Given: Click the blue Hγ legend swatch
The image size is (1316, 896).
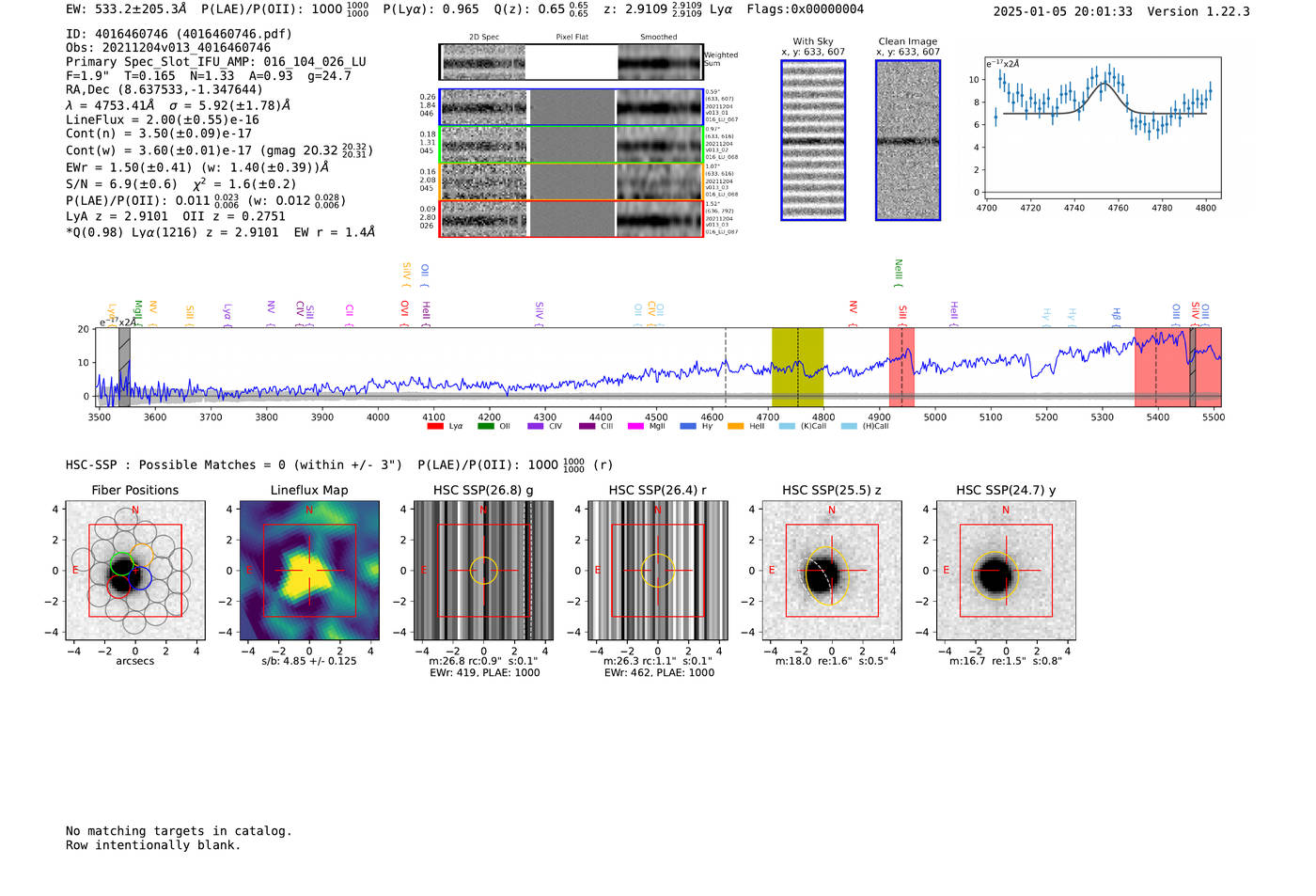Looking at the screenshot, I should click(688, 426).
